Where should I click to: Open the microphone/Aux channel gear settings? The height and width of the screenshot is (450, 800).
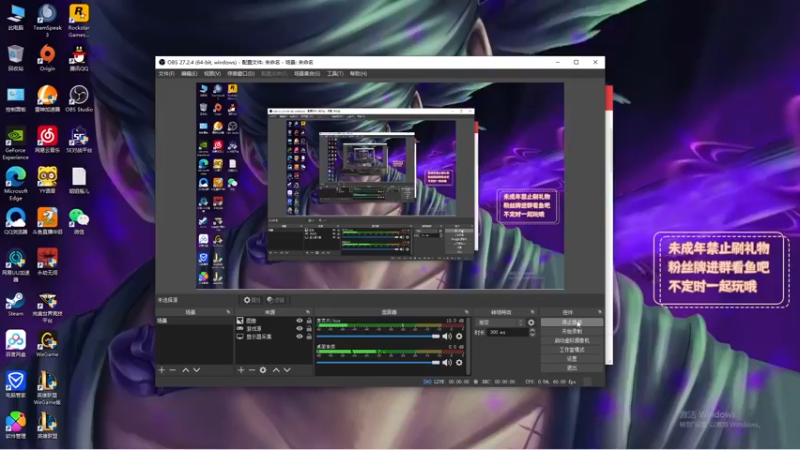(x=459, y=336)
